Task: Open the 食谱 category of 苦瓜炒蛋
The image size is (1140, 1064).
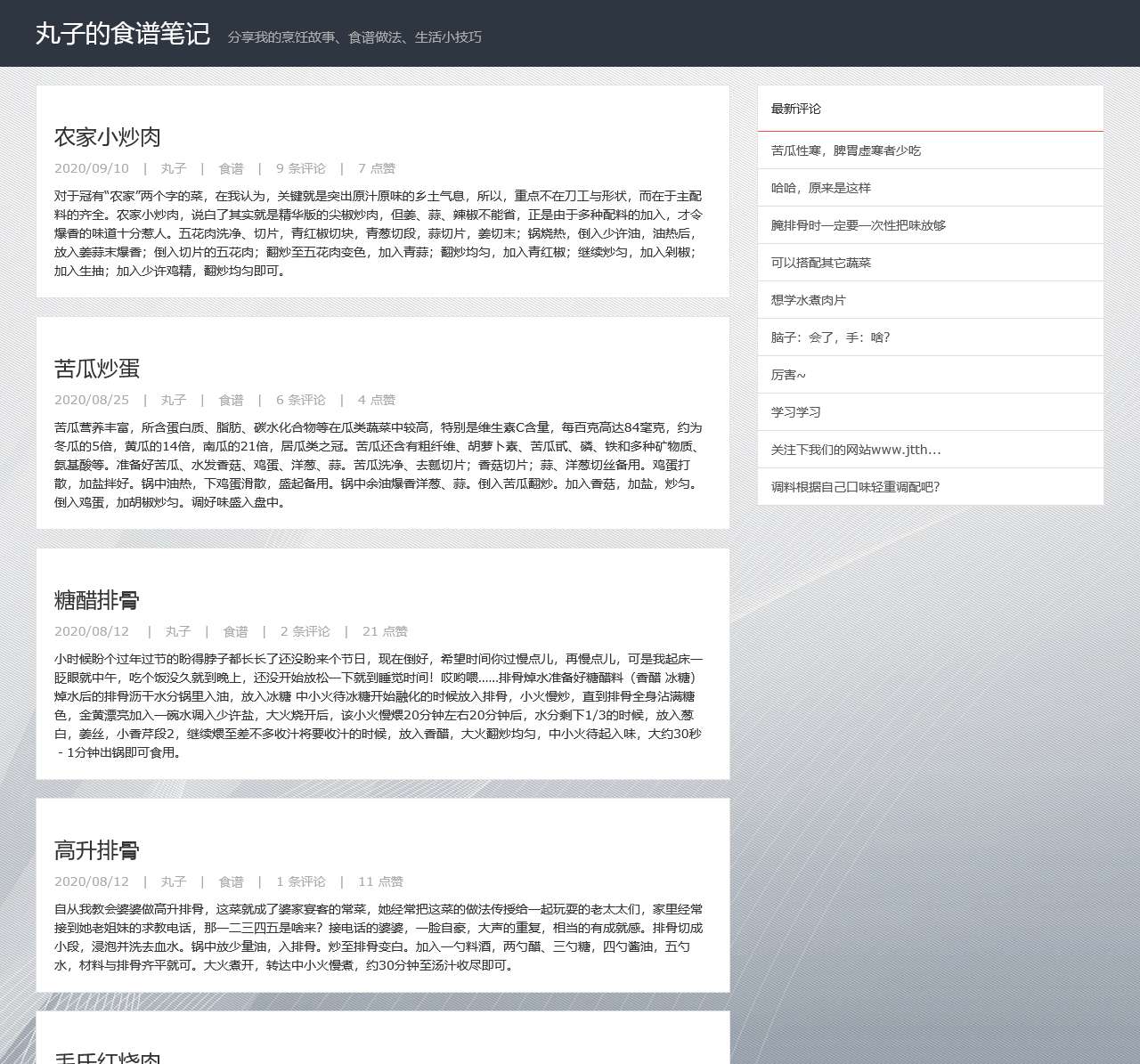Action: (x=231, y=400)
